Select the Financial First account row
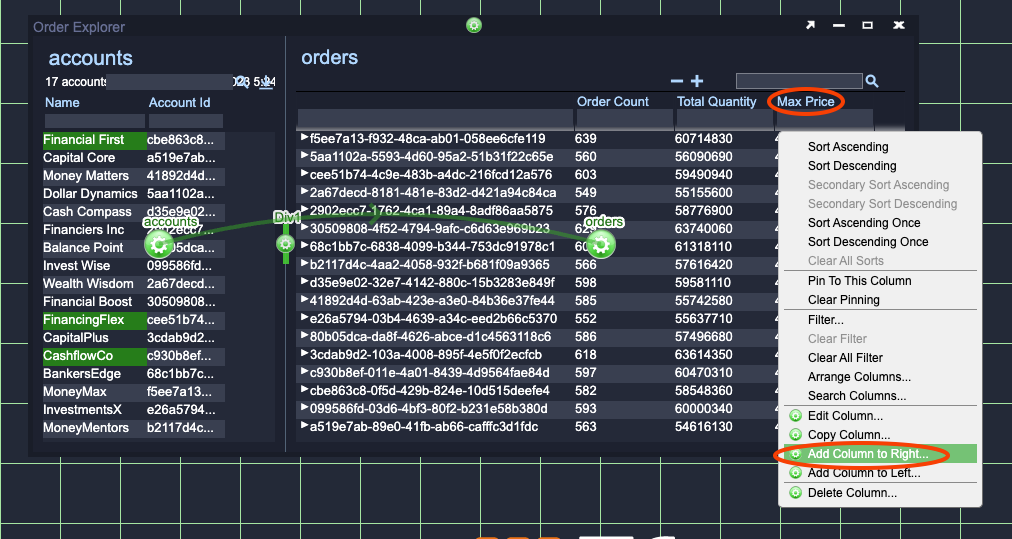 click(134, 139)
